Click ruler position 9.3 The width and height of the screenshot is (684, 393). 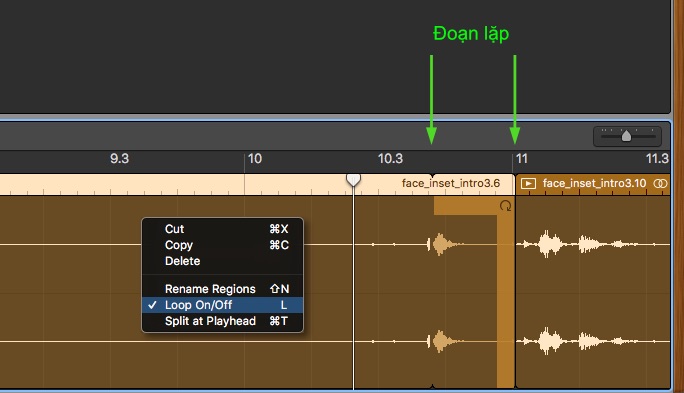120,158
